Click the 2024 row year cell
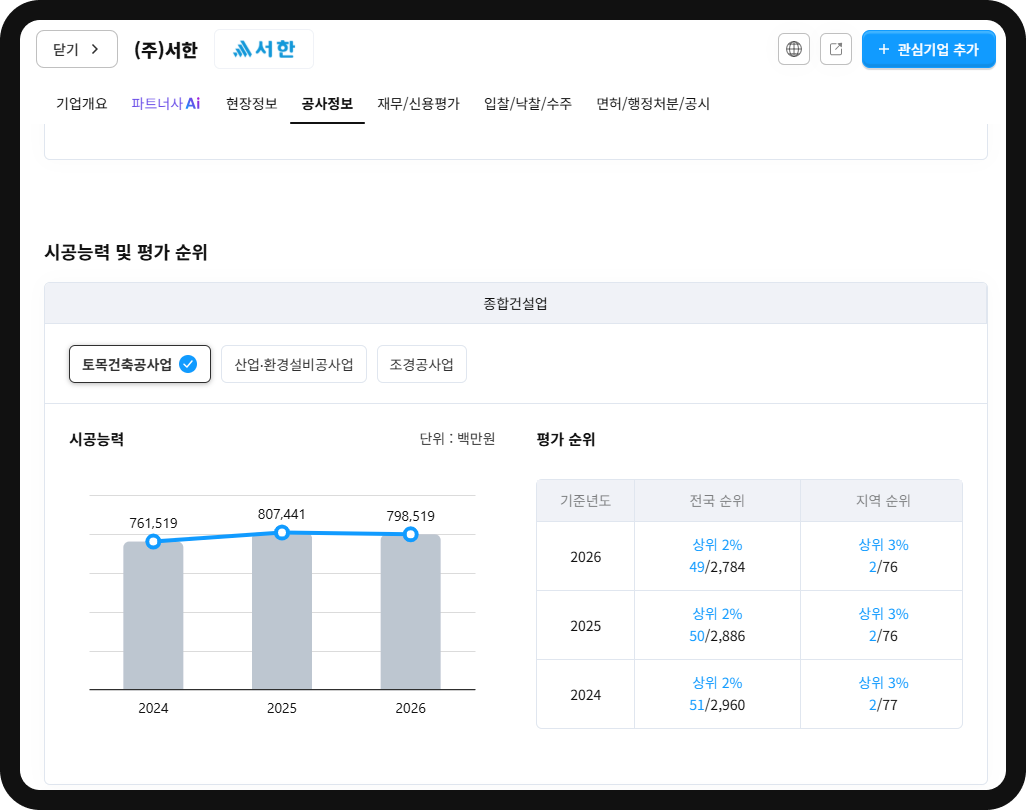This screenshot has height=810, width=1026. point(586,695)
